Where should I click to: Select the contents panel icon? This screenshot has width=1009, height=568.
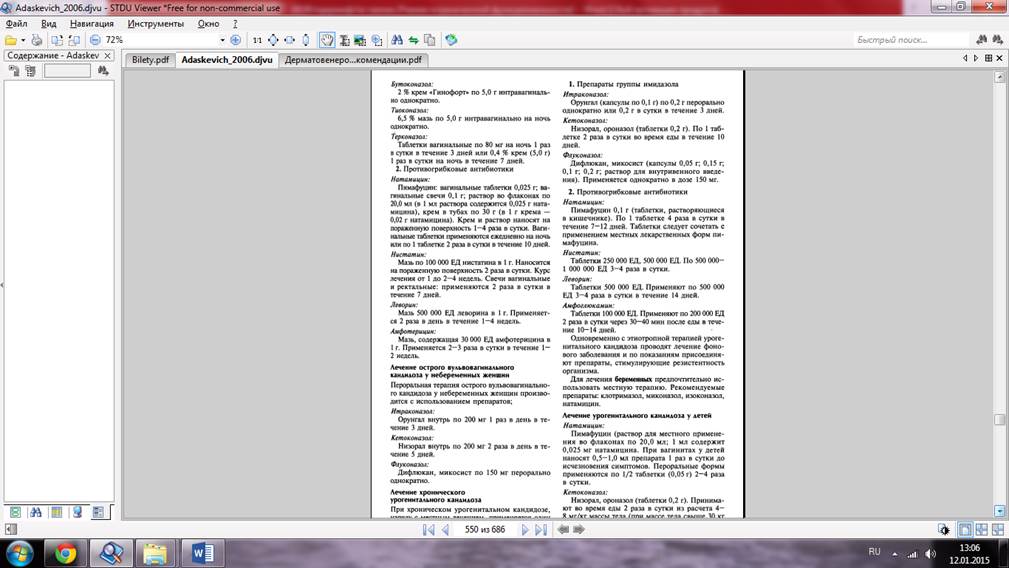point(98,512)
